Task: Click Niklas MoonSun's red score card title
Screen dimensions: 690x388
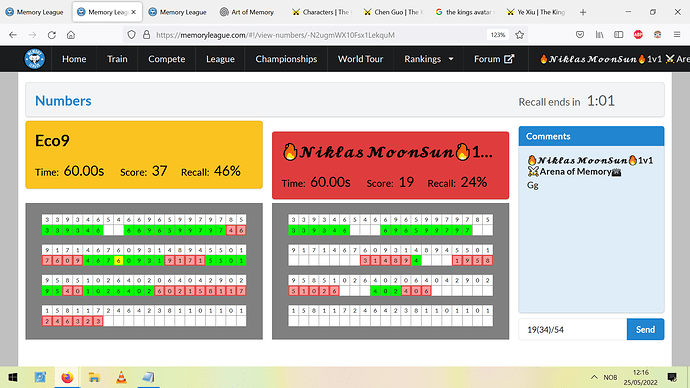Action: tap(388, 153)
